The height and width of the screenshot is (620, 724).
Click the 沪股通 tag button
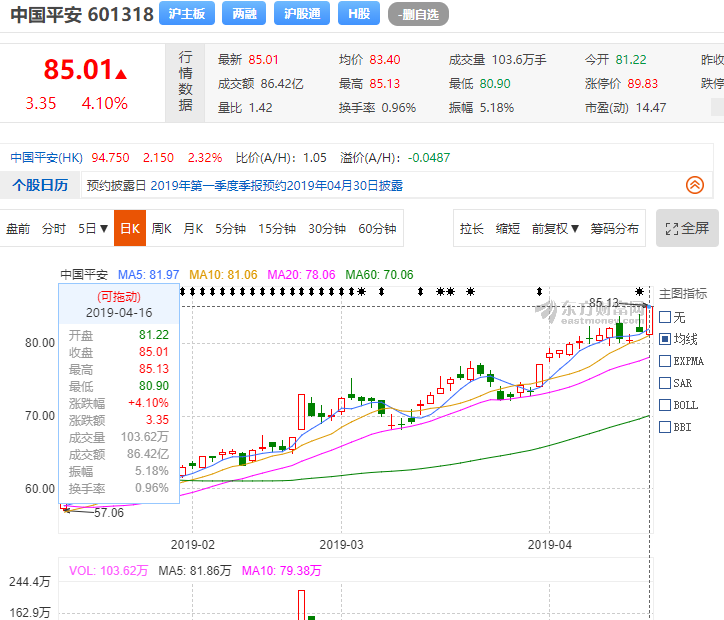[x=302, y=13]
